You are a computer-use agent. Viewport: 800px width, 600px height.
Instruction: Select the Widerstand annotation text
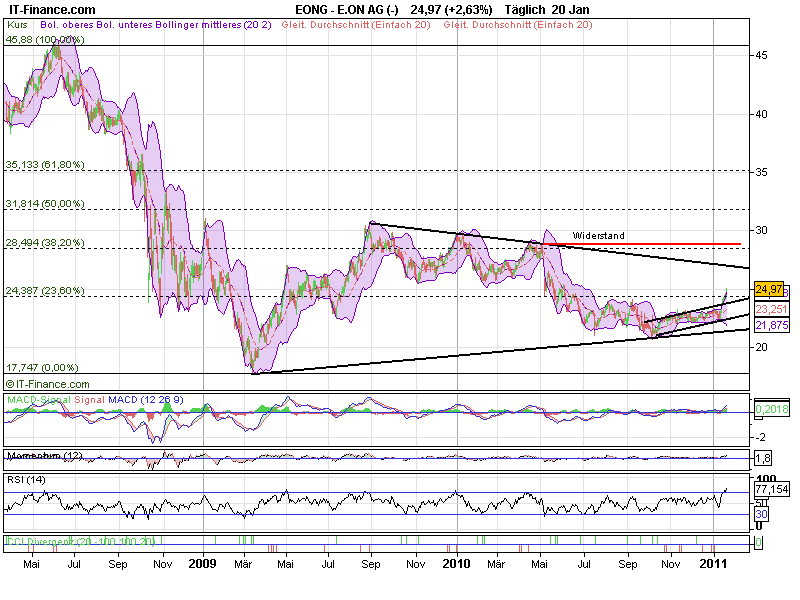pyautogui.click(x=598, y=236)
